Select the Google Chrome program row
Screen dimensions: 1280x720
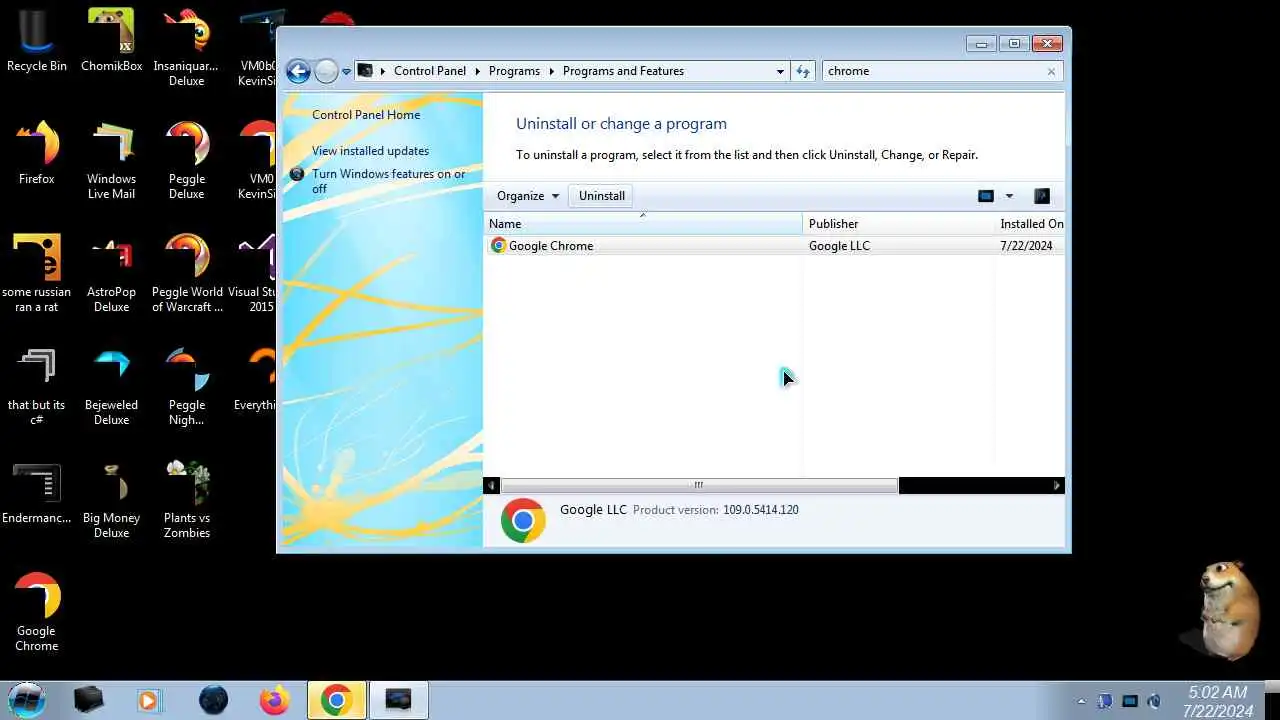point(775,246)
